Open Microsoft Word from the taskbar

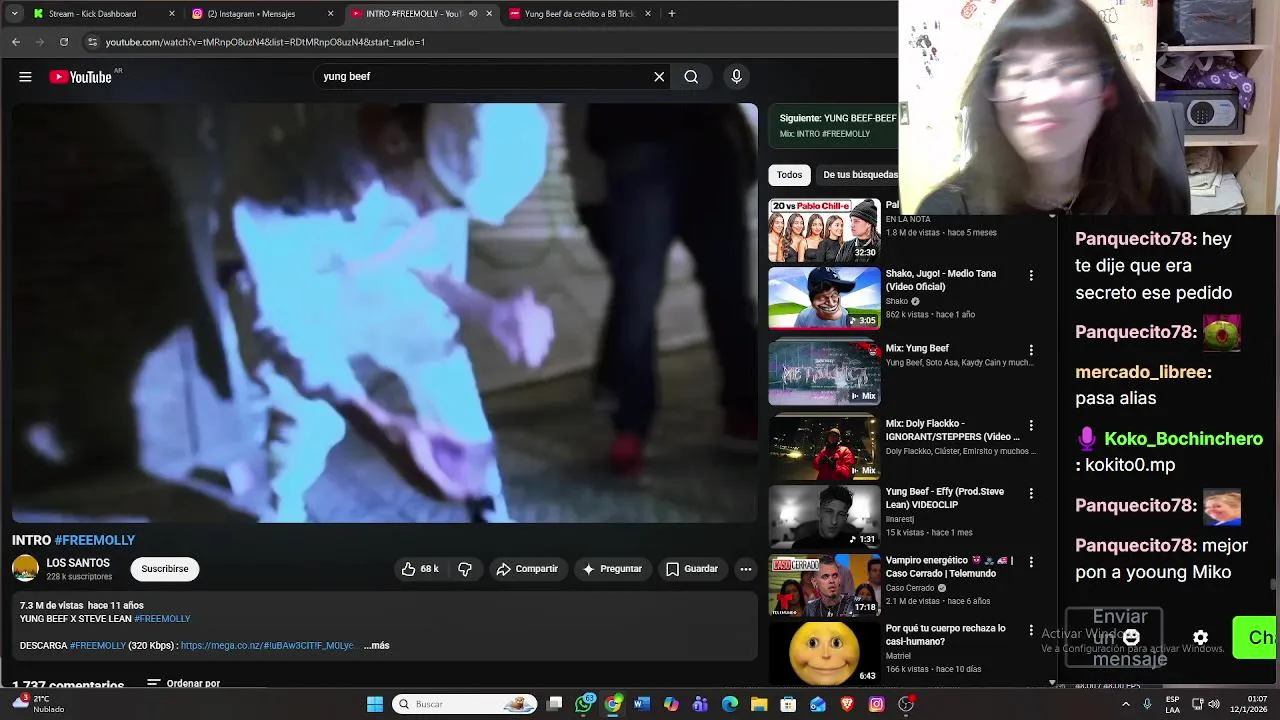point(642,704)
